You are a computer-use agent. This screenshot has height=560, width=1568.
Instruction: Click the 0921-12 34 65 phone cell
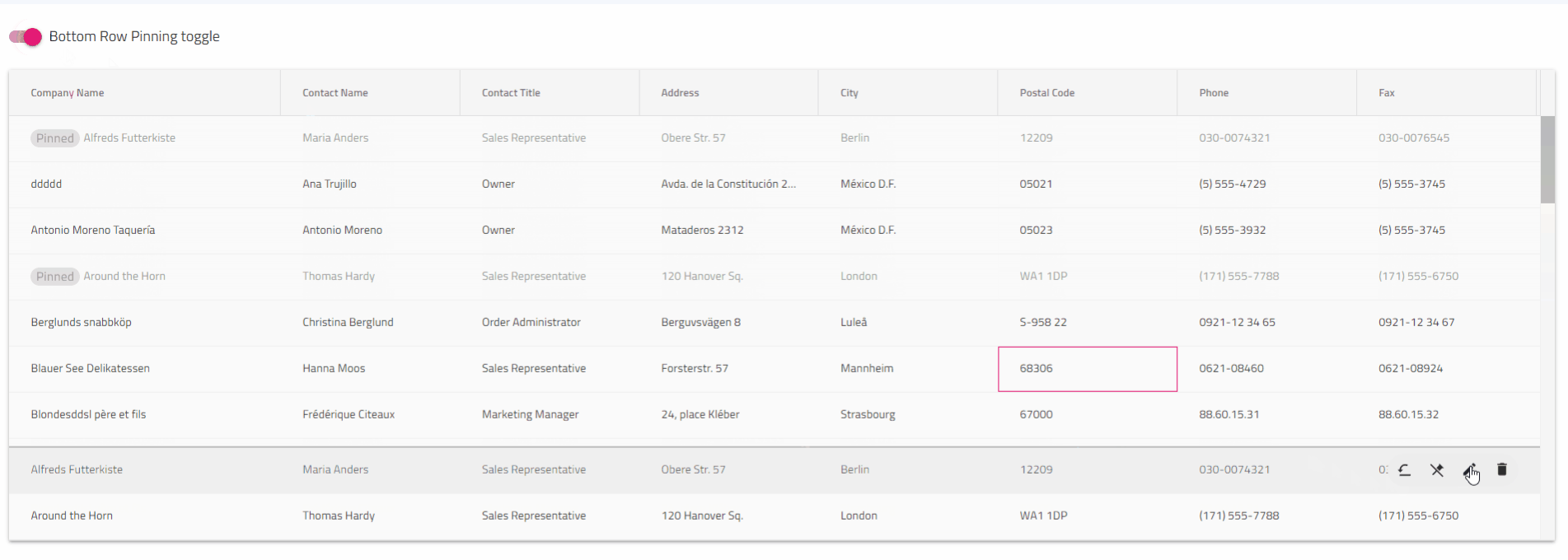tap(1237, 323)
